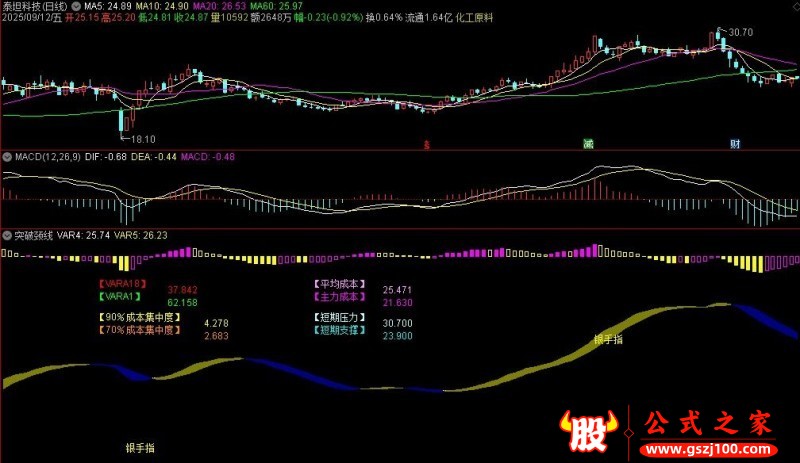
Task: Click the cyan 【短期支撑】 label
Action: 340,330
